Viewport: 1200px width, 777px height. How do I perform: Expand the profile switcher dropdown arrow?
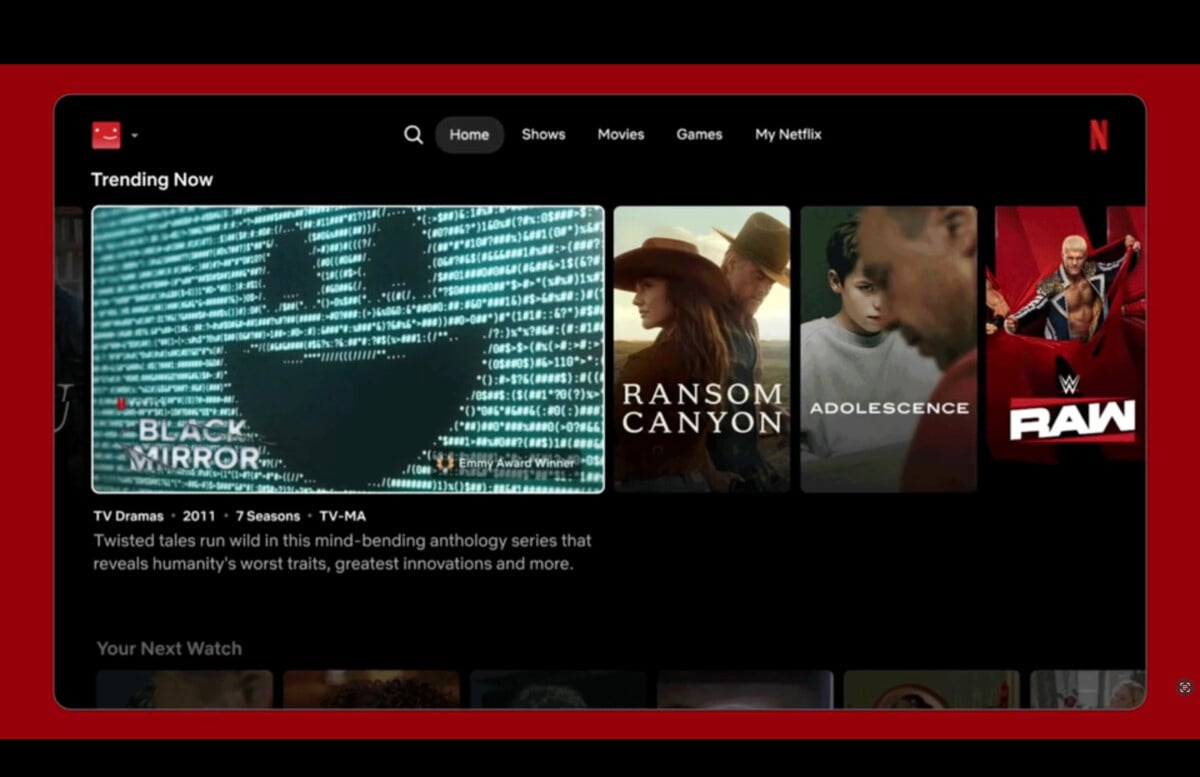point(135,136)
